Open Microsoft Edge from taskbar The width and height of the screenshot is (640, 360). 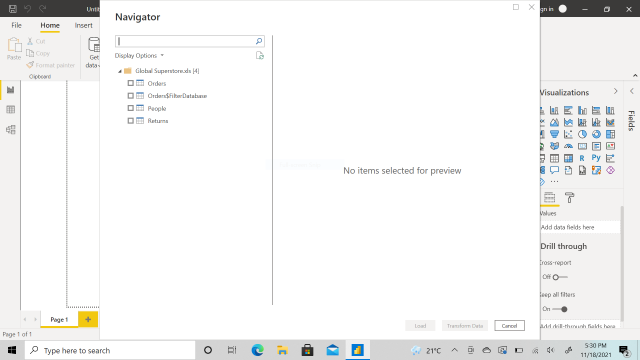[x=257, y=350]
